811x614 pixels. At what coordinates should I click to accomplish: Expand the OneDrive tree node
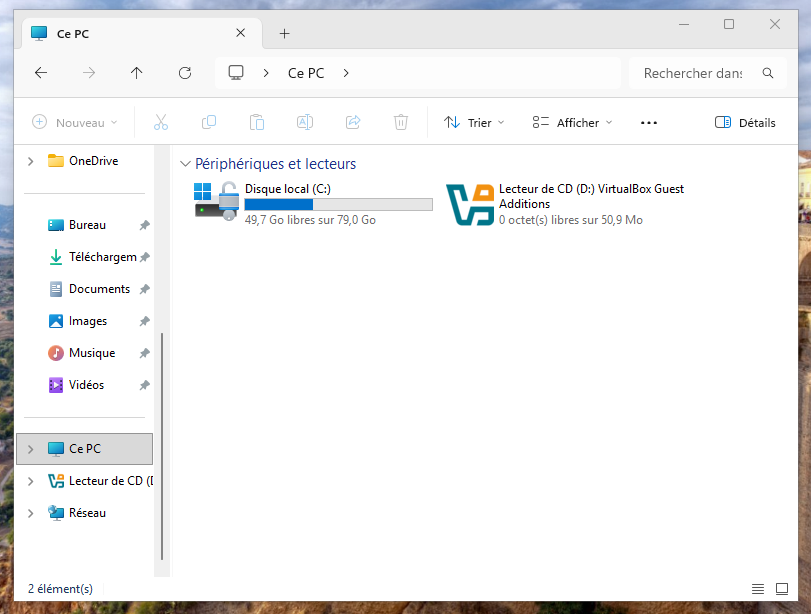point(31,161)
